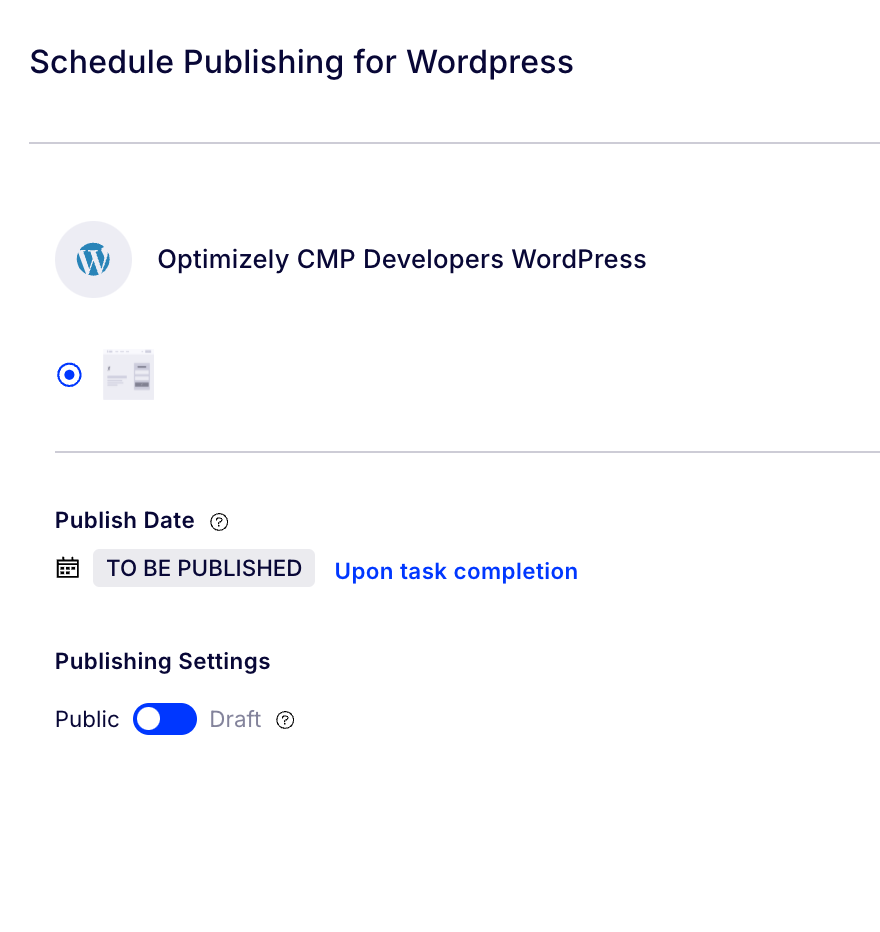Click Optimizely CMP Developers WordPress text

[x=402, y=259]
